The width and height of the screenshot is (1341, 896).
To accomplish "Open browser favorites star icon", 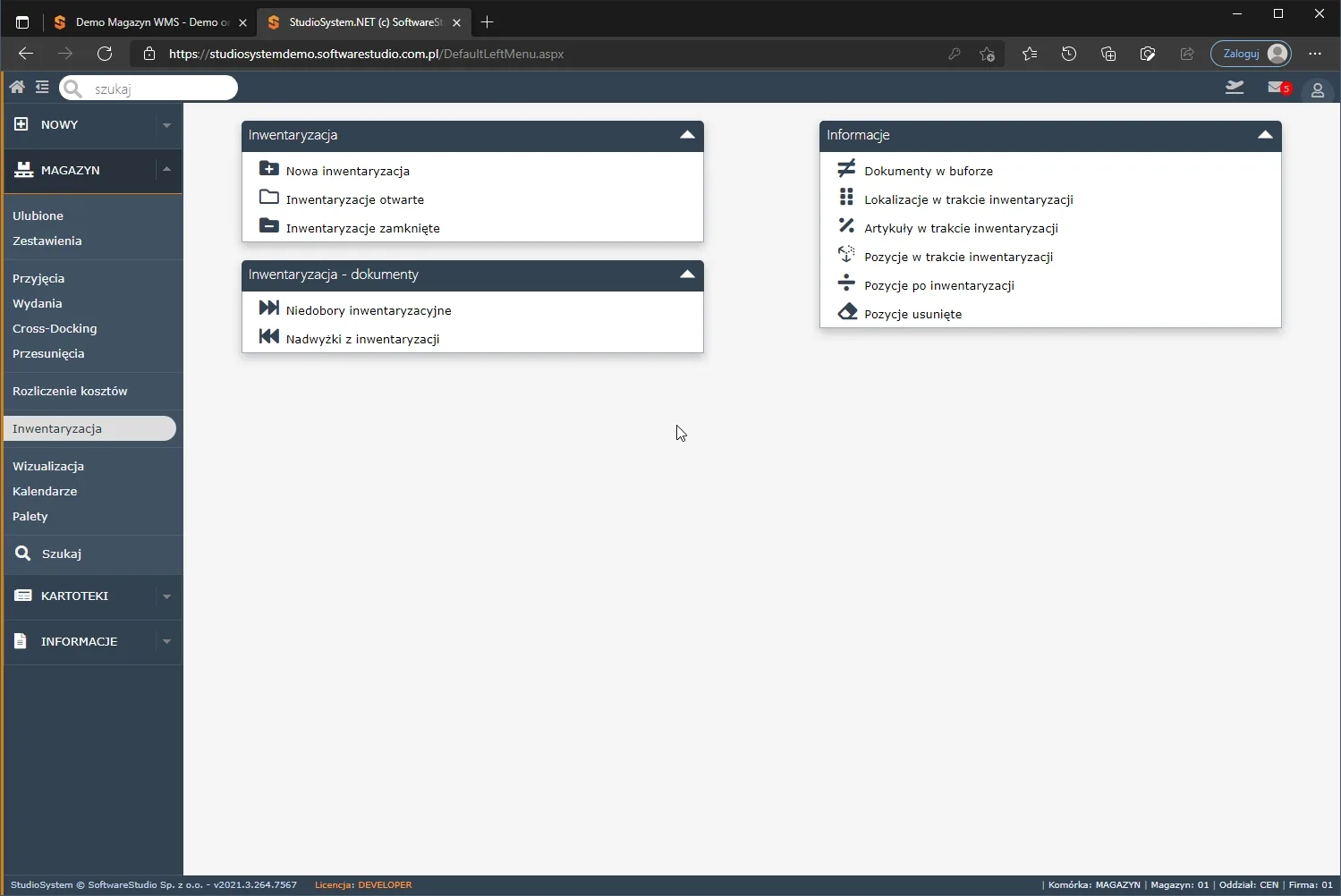I will pos(1030,54).
